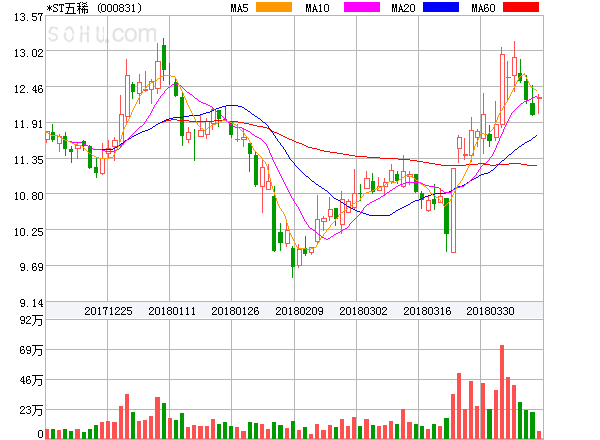Click the 10.25 price axis label

pyautogui.click(x=29, y=232)
